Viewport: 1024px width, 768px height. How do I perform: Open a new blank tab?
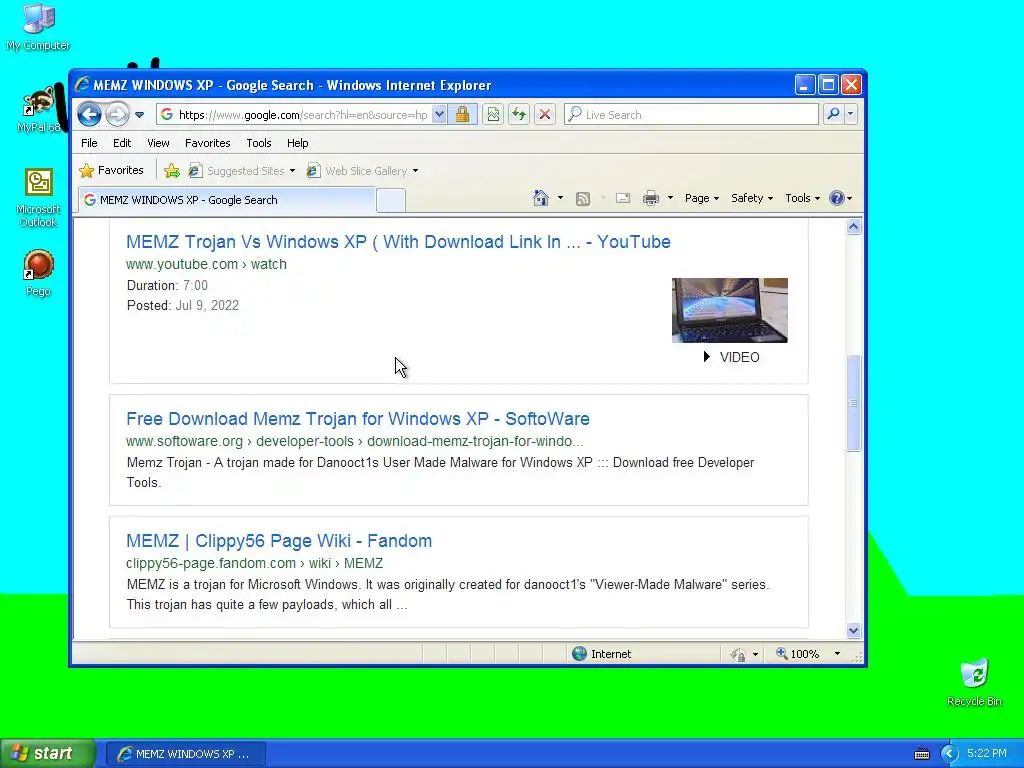391,200
